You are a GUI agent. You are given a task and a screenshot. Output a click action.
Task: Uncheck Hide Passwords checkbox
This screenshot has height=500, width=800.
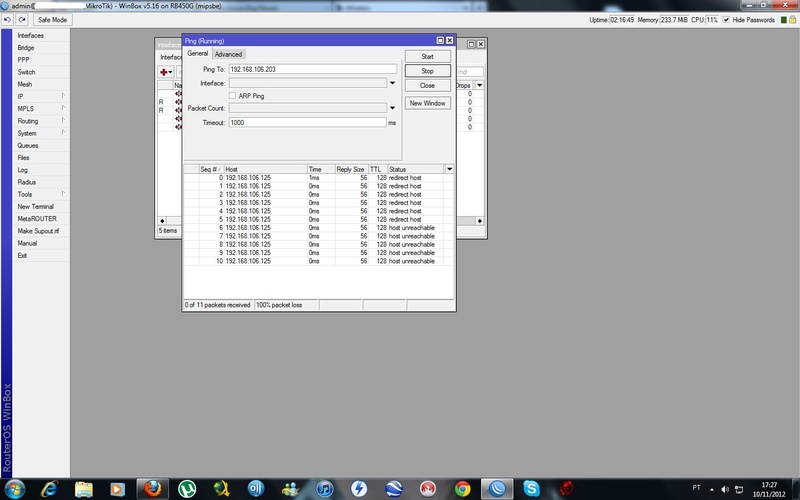726,20
